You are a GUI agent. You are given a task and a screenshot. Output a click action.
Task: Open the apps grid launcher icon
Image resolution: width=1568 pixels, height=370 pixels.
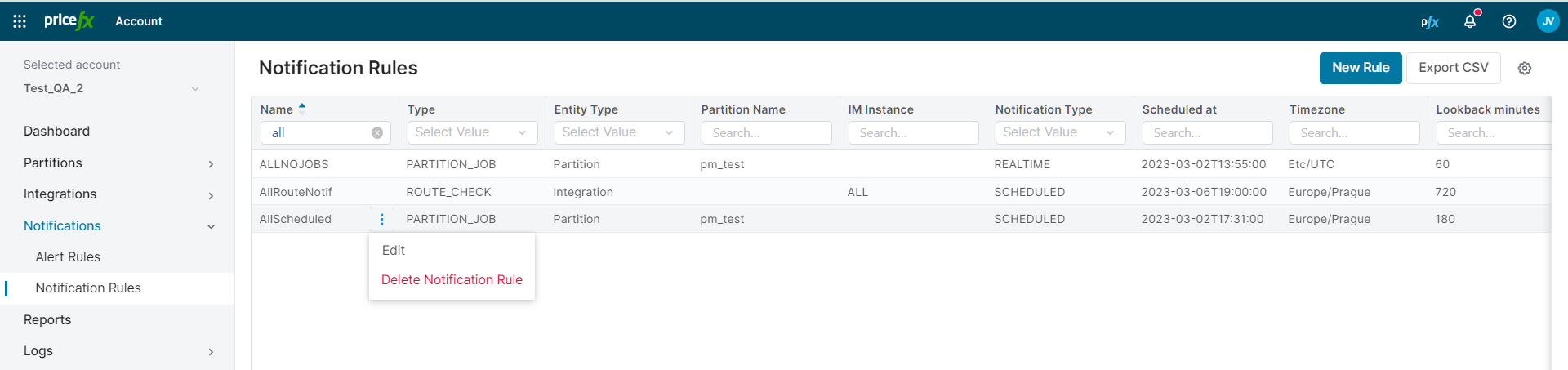tap(20, 21)
